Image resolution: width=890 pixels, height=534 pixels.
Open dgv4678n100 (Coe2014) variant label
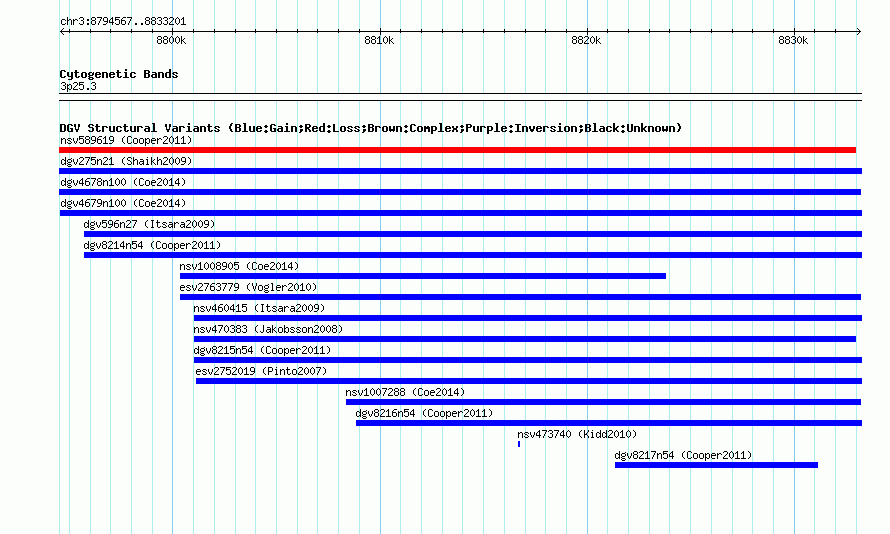[x=123, y=182]
